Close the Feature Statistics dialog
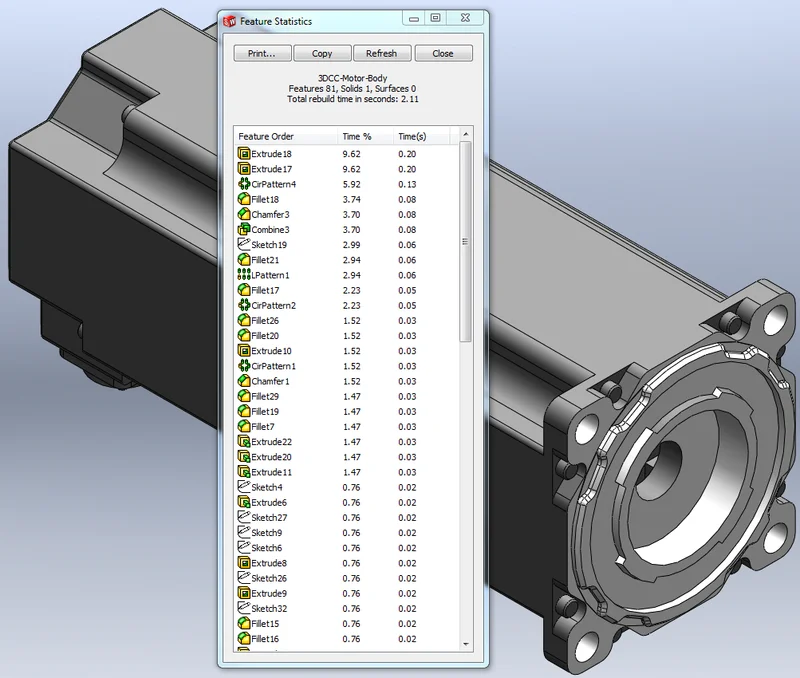The height and width of the screenshot is (678, 800). tap(443, 53)
